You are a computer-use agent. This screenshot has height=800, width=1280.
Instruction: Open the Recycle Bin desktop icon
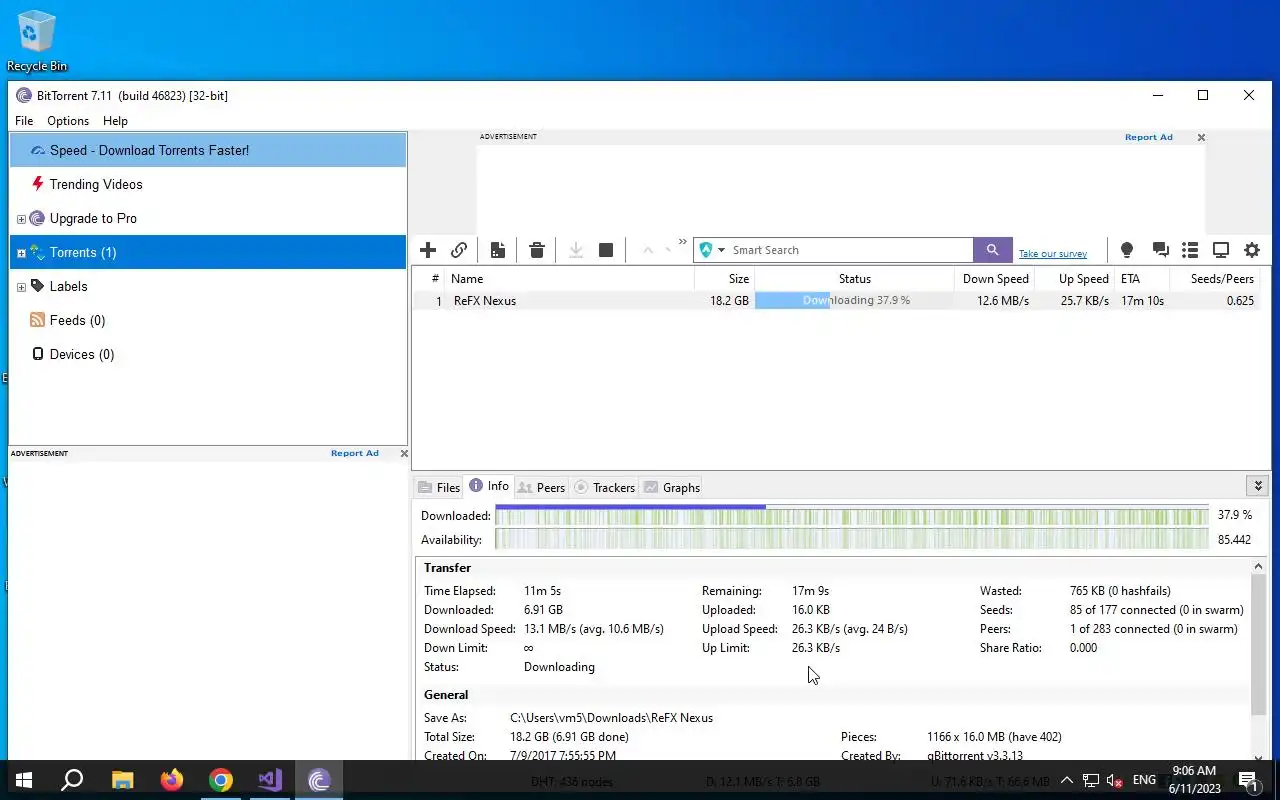click(x=37, y=41)
